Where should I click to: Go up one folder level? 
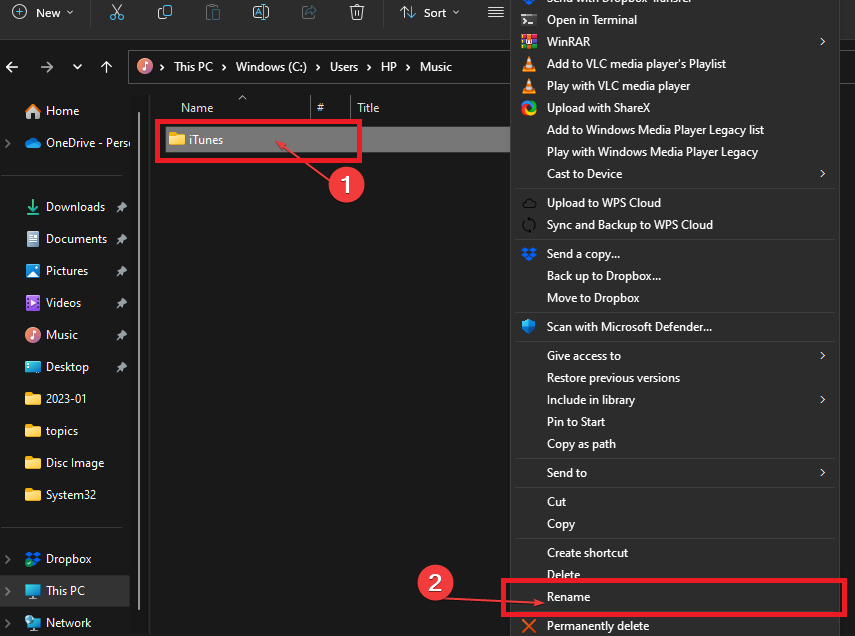[x=106, y=67]
